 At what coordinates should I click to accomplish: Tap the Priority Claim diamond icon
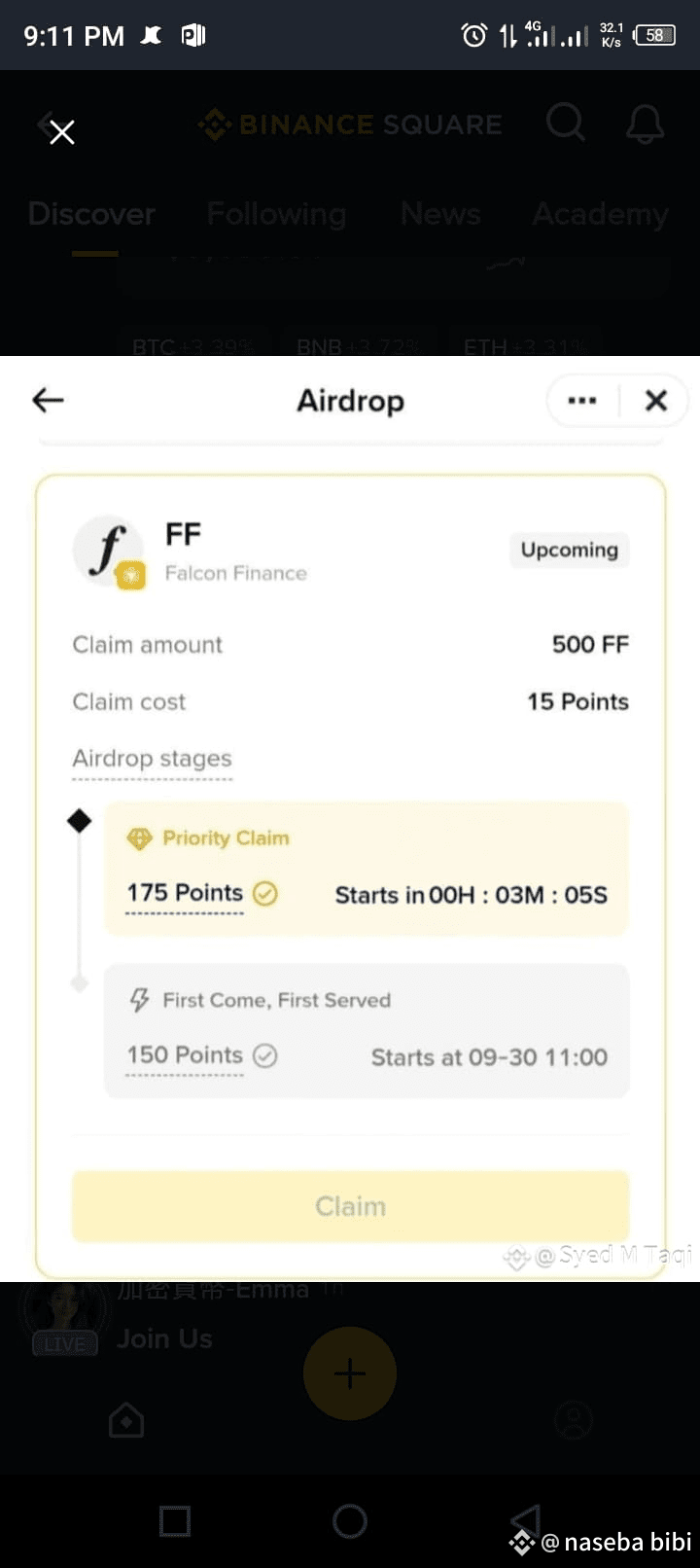[140, 838]
